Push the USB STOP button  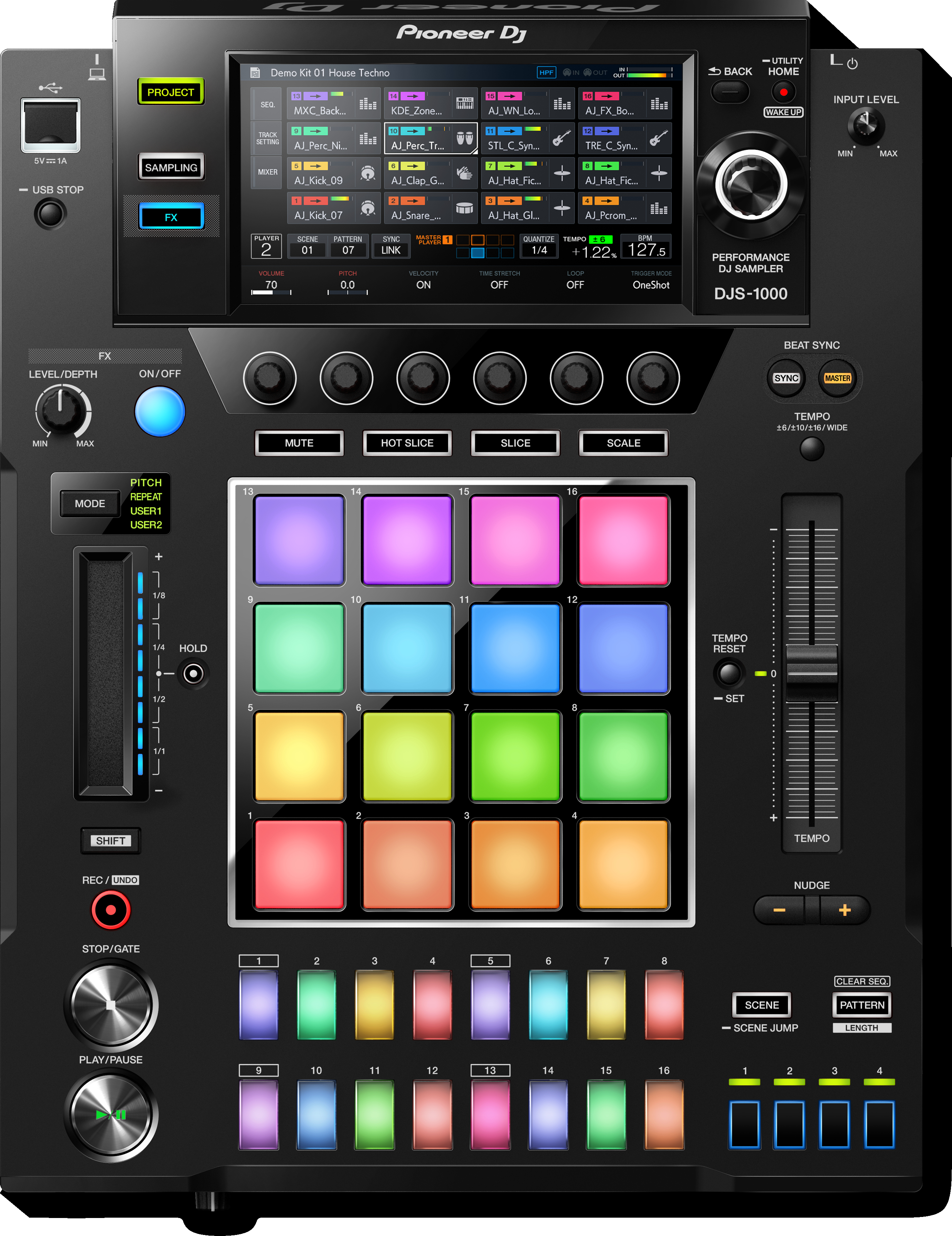[51, 214]
